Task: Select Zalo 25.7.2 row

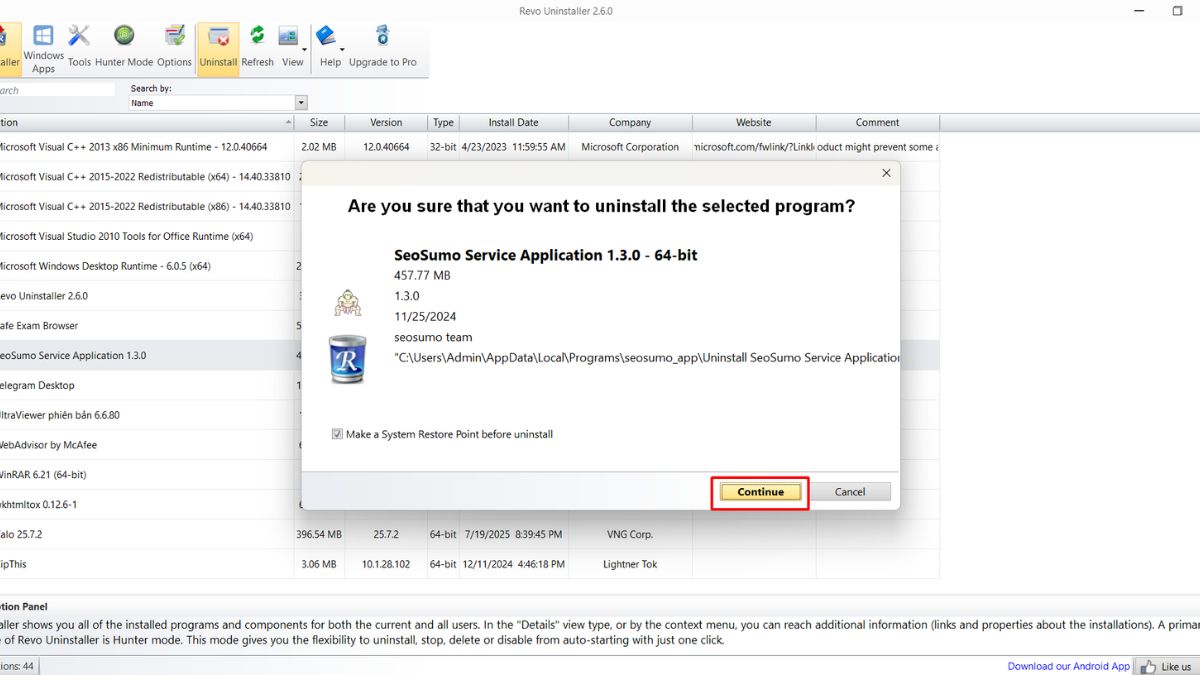Action: pos(469,534)
